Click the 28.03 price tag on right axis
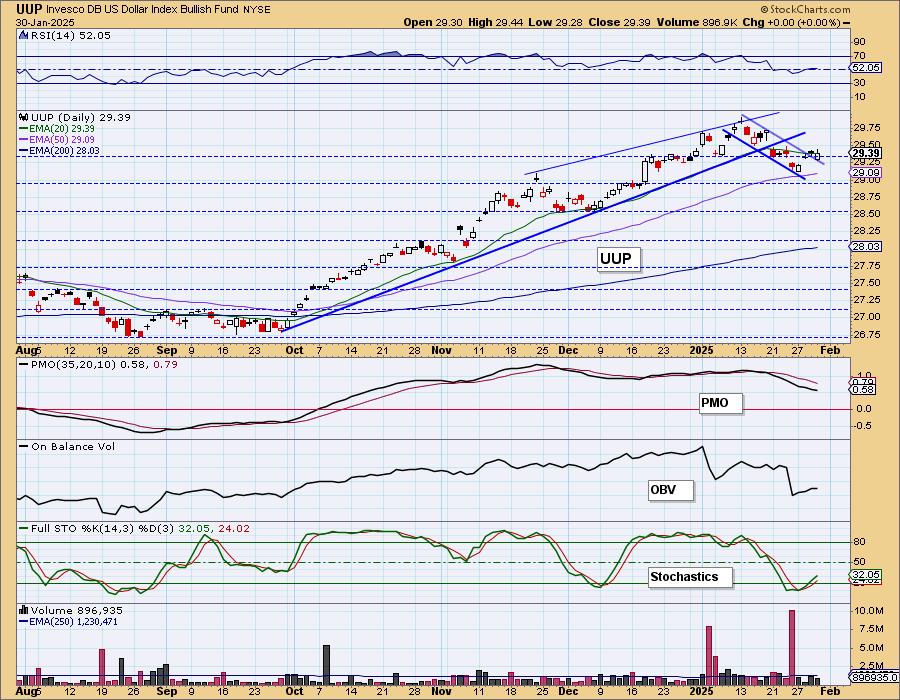900x700 pixels. point(866,246)
